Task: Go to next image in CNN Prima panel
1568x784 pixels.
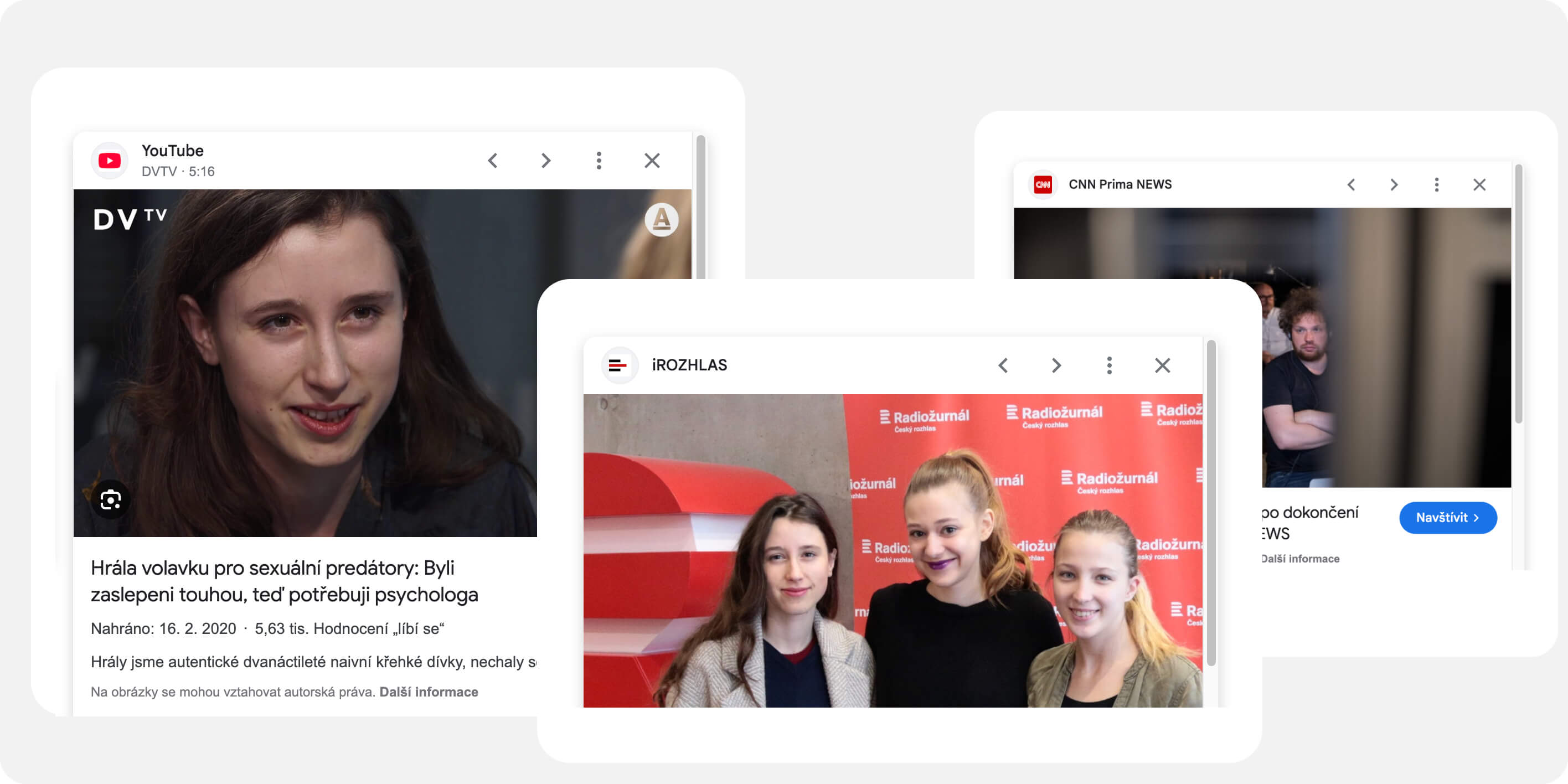Action: (x=1394, y=184)
